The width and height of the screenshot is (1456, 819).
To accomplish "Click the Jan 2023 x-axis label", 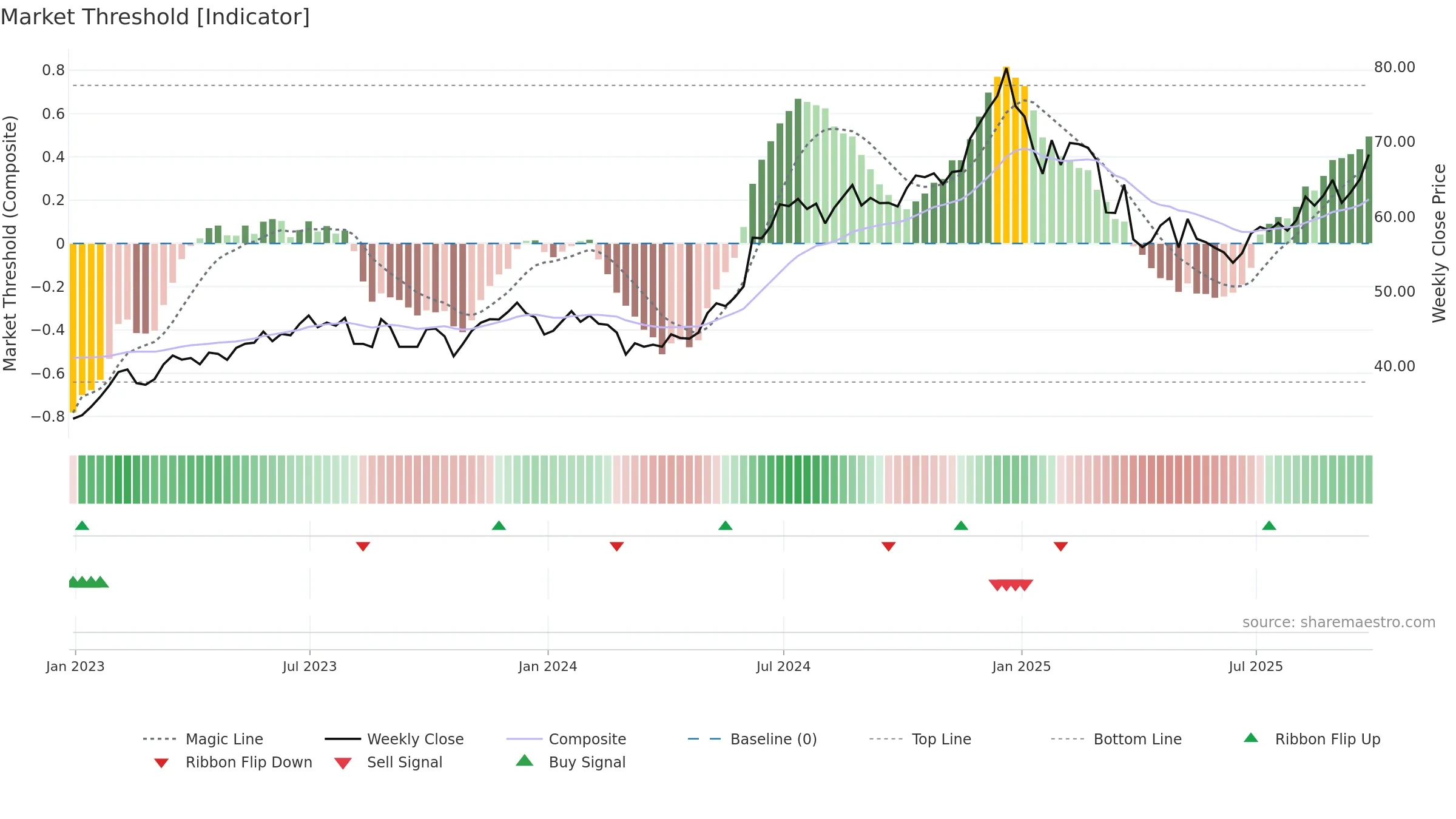I will (75, 666).
